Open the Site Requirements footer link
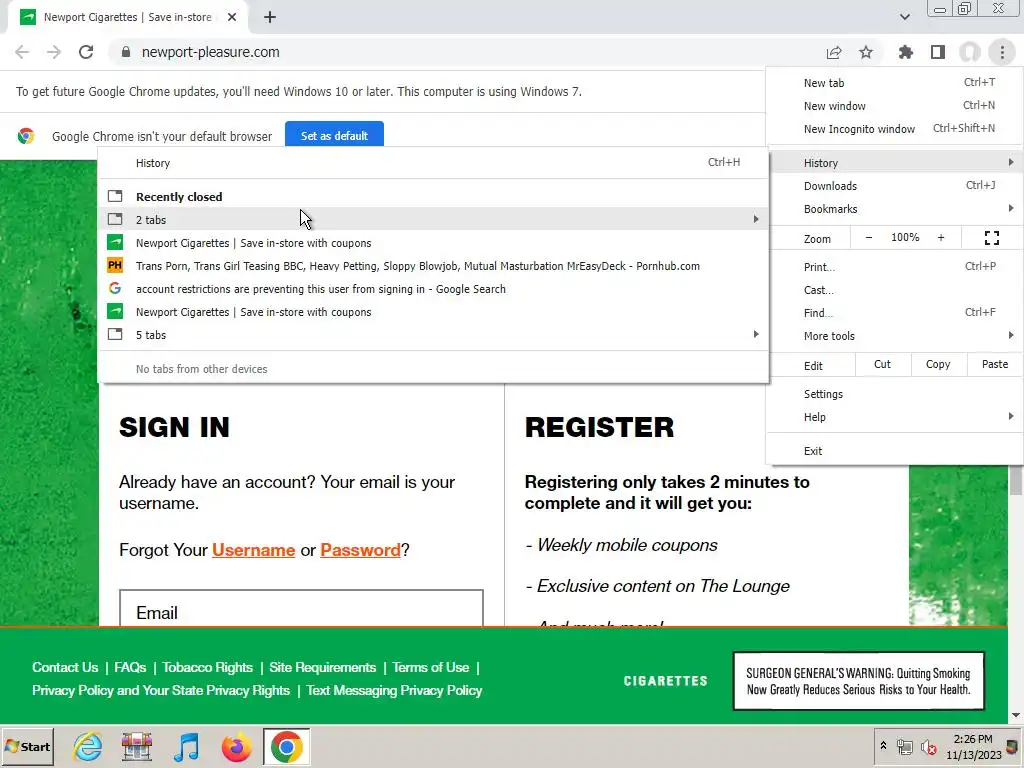This screenshot has height=768, width=1024. [323, 667]
